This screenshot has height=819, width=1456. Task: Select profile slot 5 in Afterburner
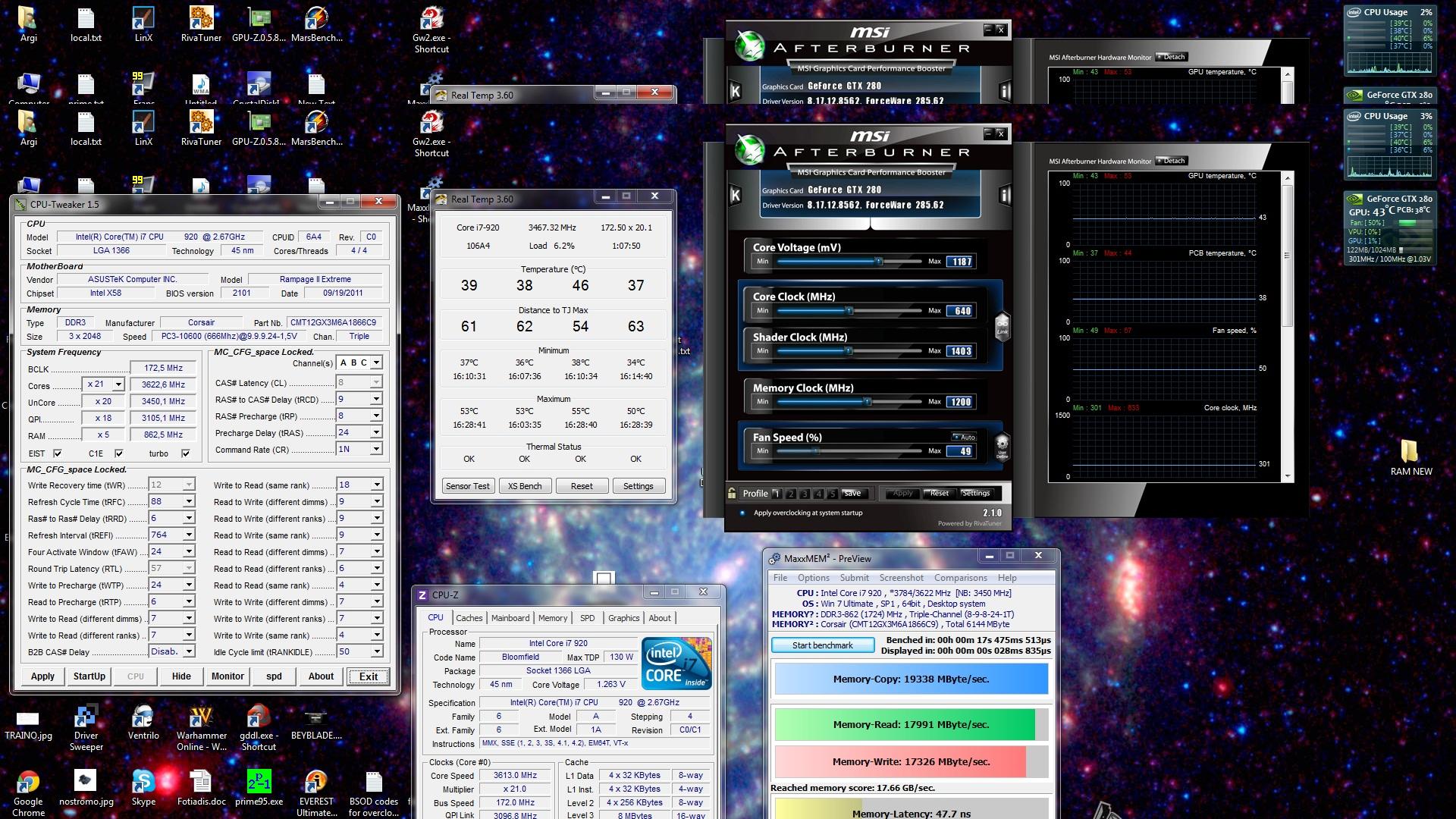833,494
